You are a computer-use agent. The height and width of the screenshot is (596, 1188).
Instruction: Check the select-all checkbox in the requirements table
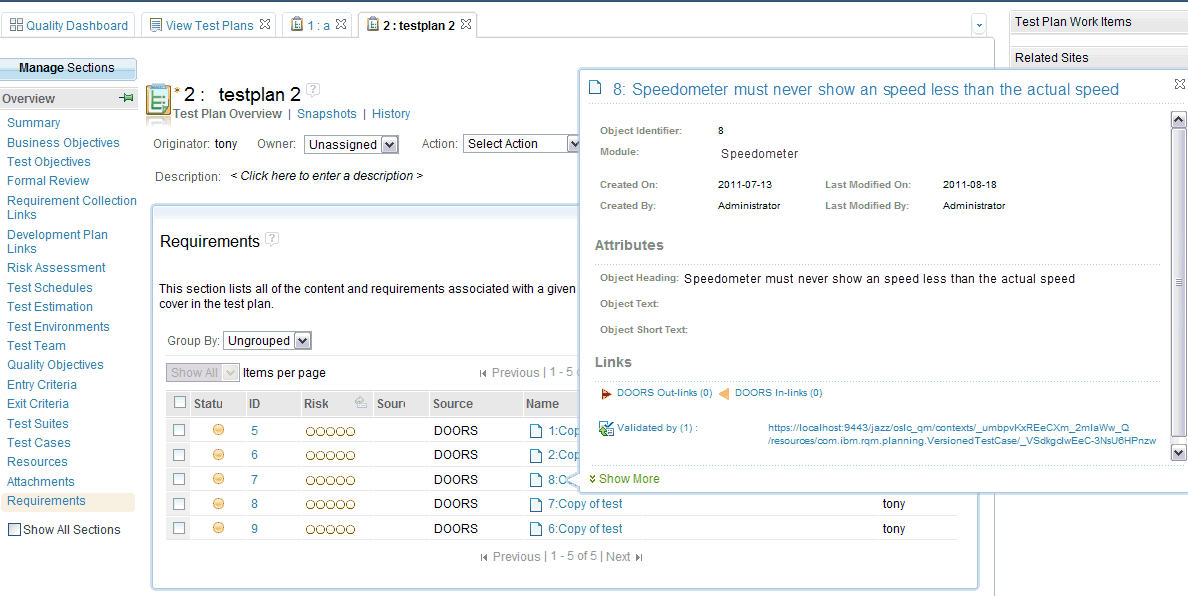pyautogui.click(x=181, y=403)
